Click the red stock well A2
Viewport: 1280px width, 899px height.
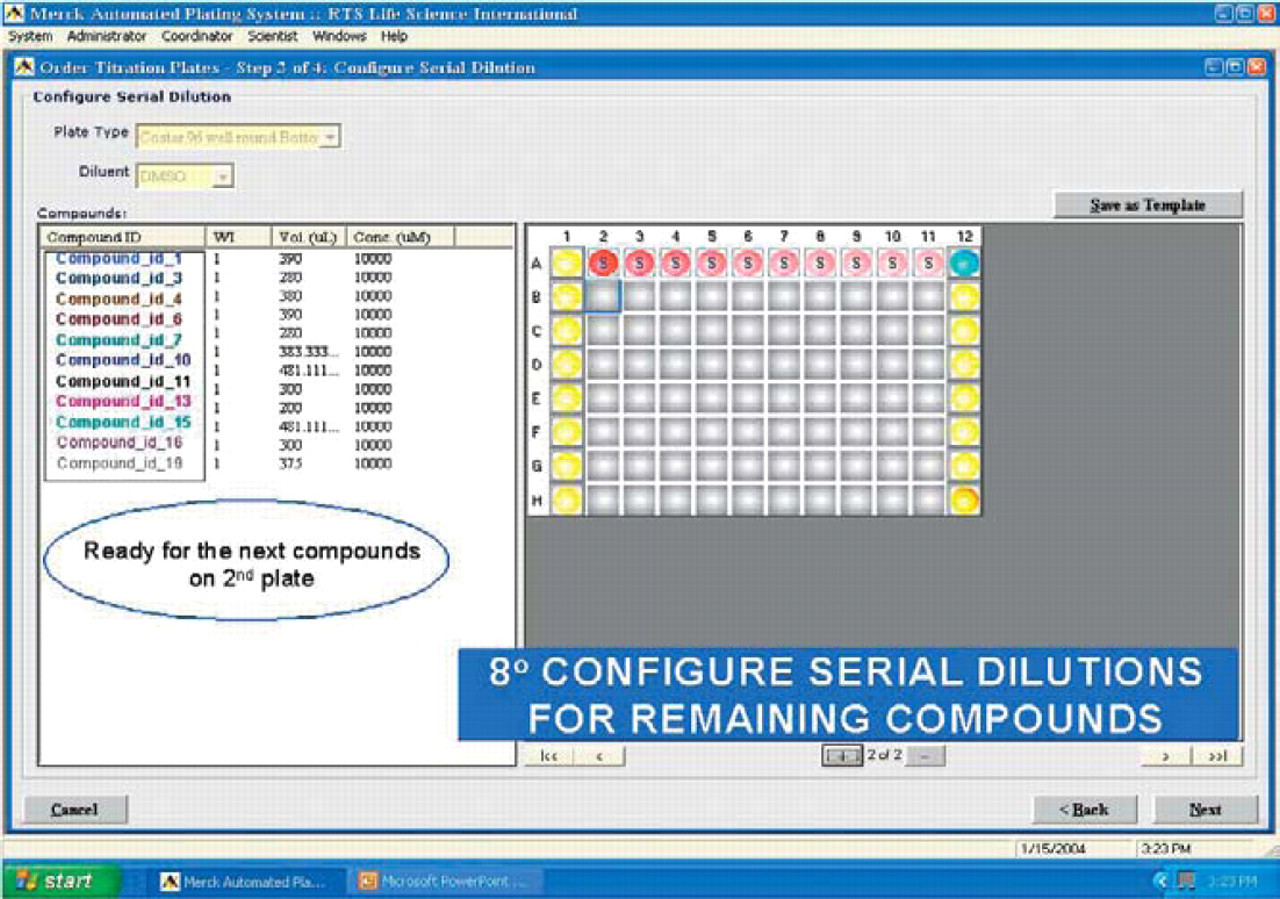coord(603,263)
